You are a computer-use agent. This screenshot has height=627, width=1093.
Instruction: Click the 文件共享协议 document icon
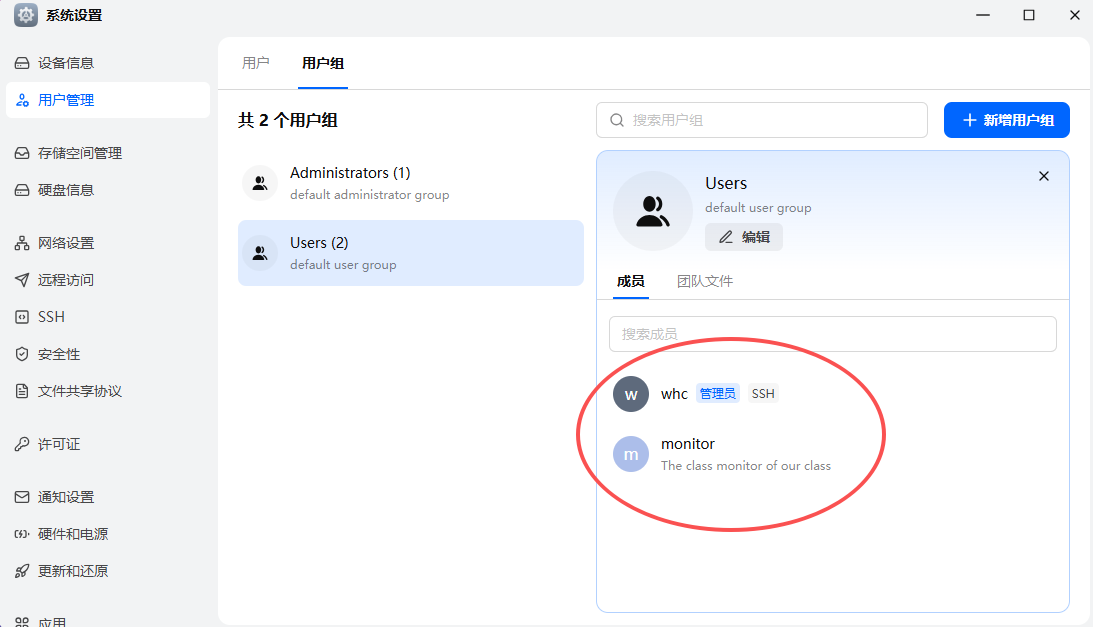coord(22,391)
